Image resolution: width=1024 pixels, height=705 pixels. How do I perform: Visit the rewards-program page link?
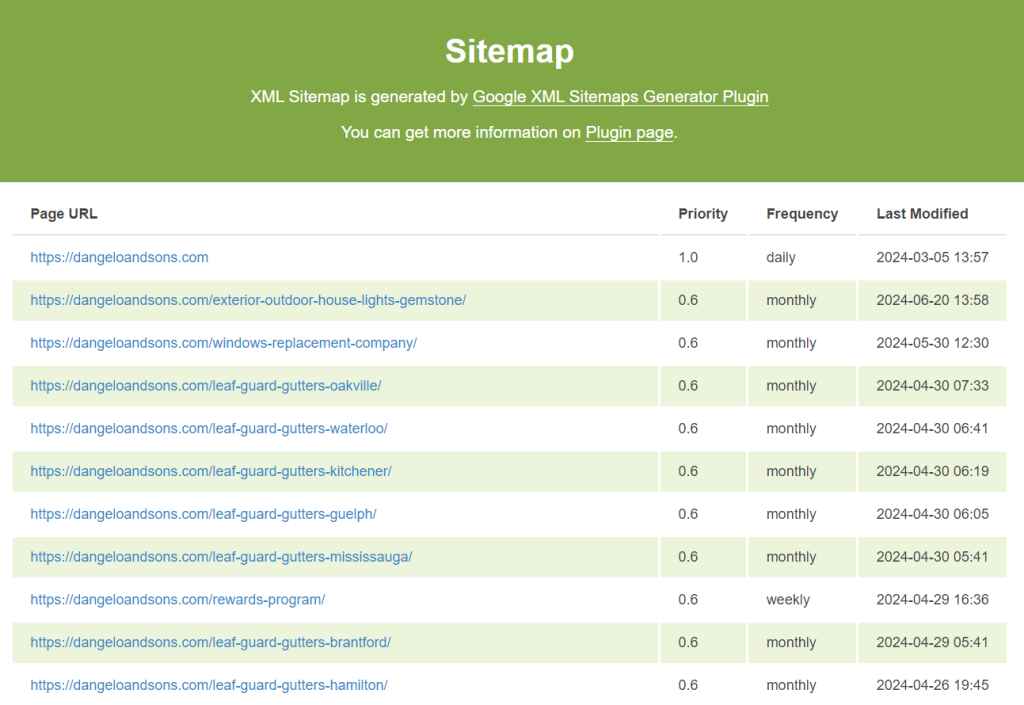(x=175, y=599)
